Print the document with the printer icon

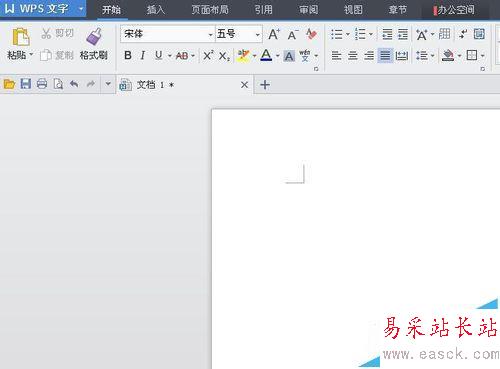click(x=42, y=84)
